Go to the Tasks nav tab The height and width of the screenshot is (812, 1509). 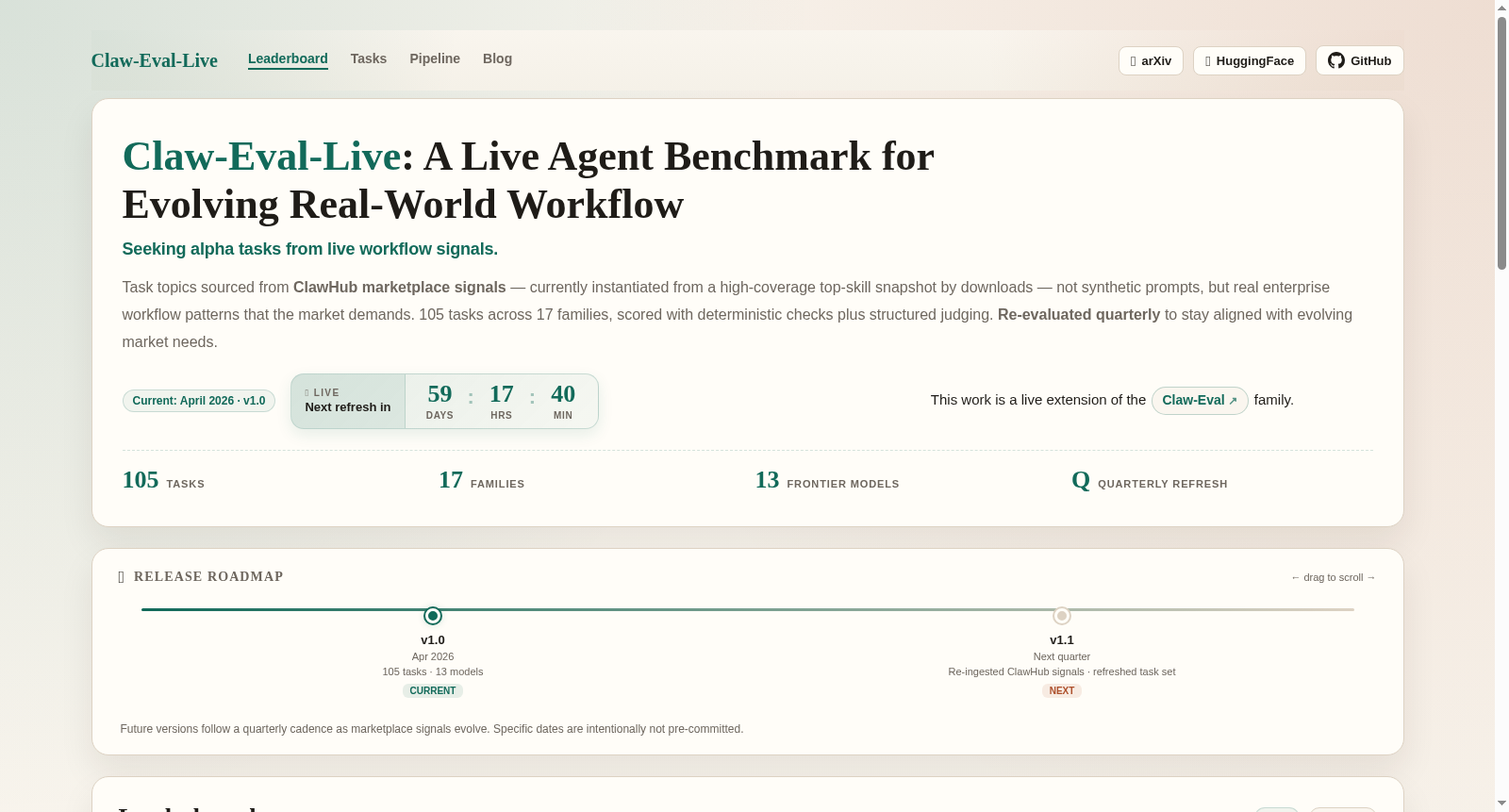tap(369, 58)
